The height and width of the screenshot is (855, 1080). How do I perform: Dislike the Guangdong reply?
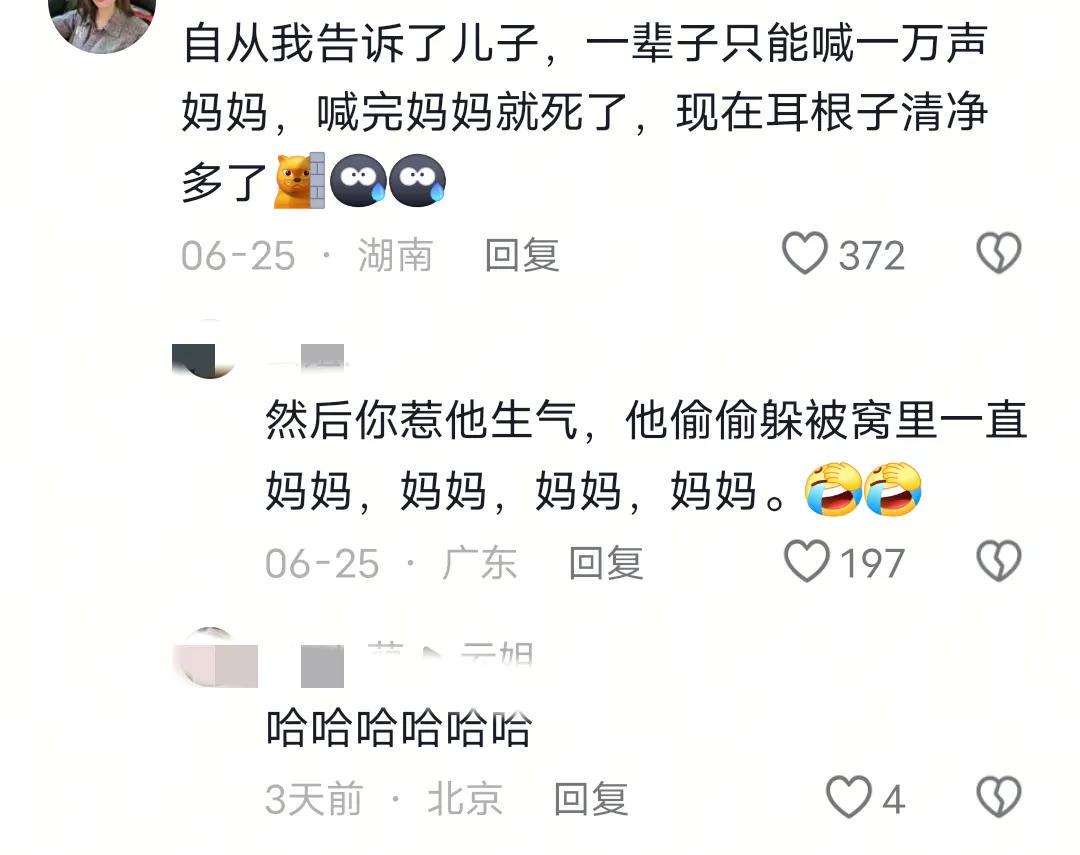tap(998, 561)
